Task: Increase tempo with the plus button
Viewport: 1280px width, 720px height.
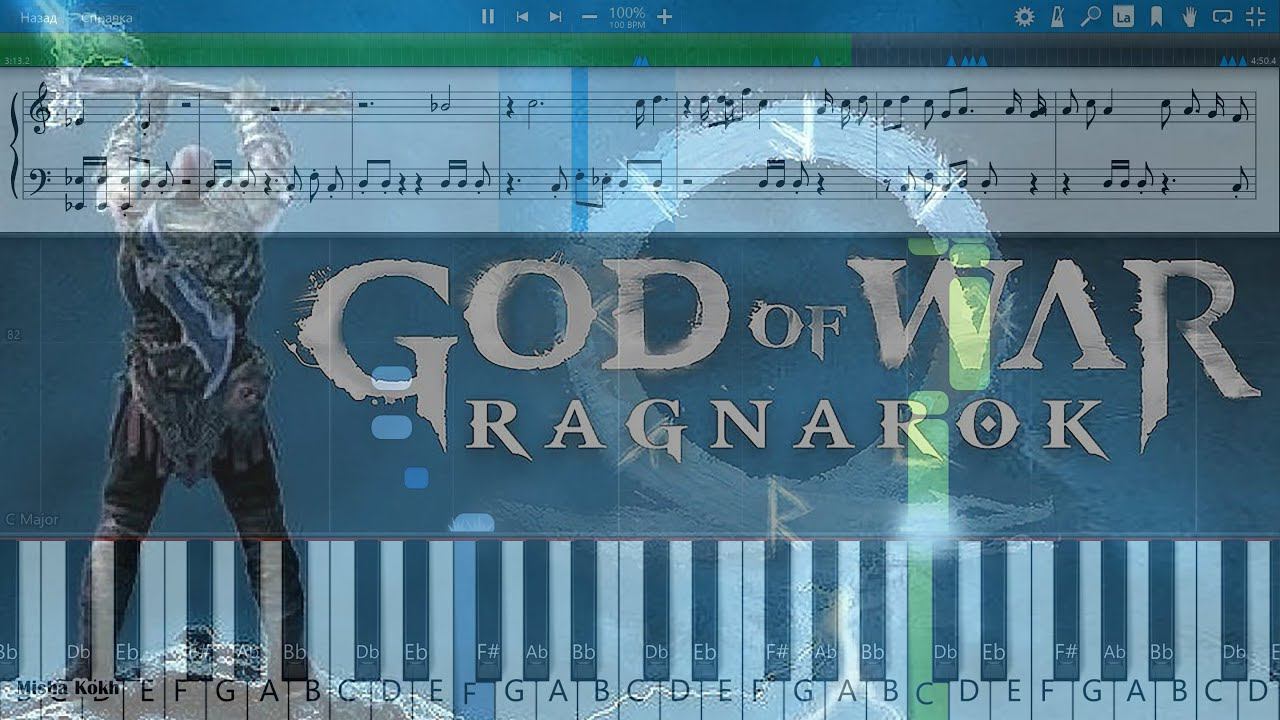Action: [664, 16]
